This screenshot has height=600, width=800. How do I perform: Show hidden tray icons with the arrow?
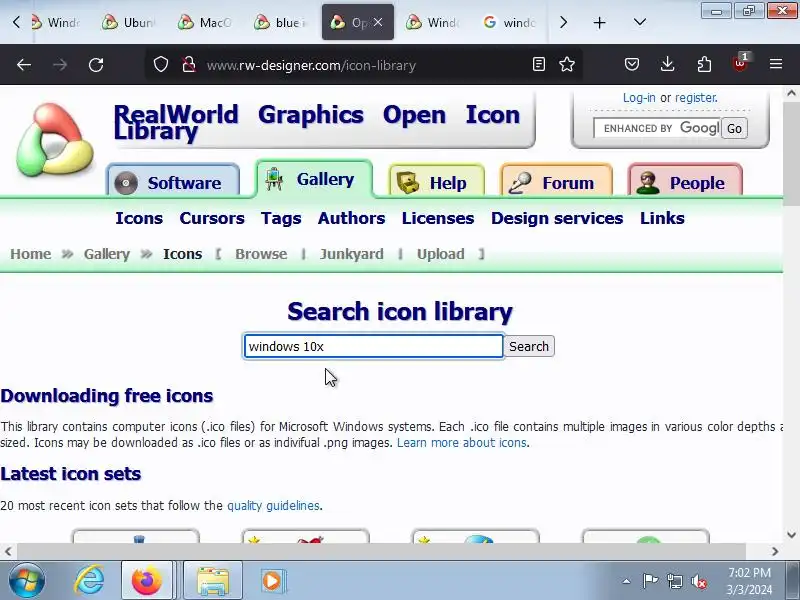click(626, 581)
